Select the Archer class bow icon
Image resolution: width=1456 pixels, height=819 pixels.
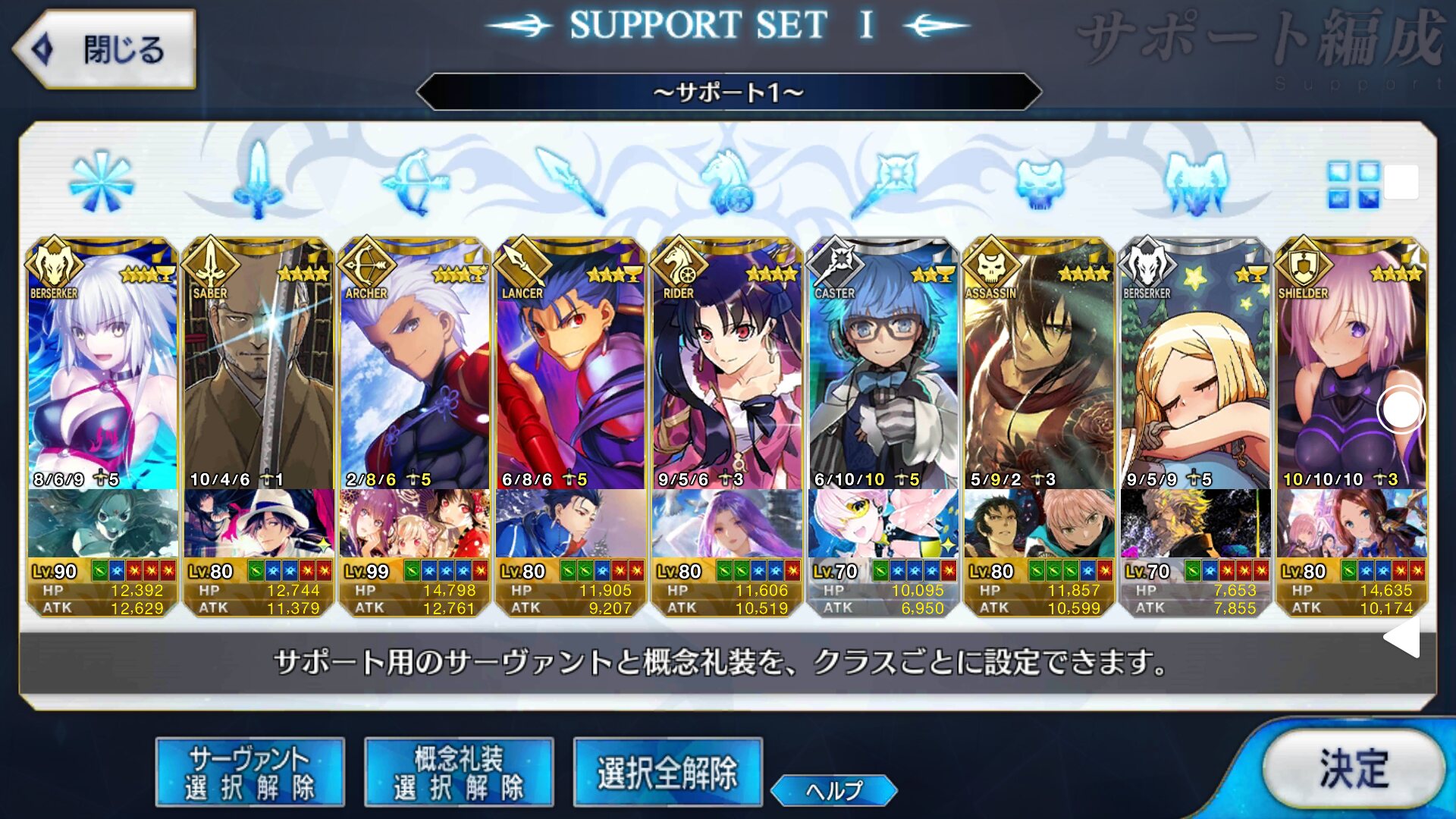(x=416, y=181)
